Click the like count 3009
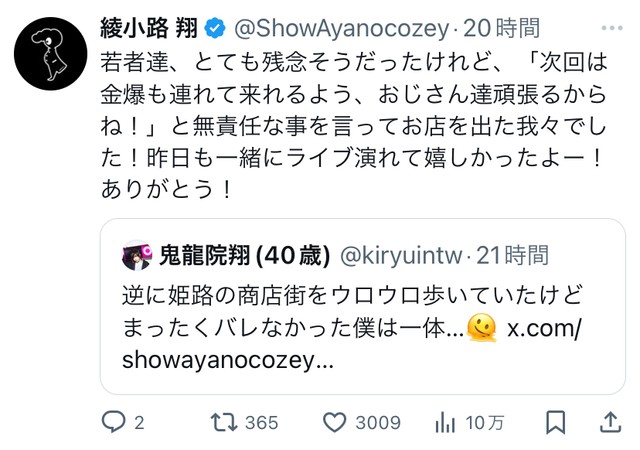 (x=378, y=423)
